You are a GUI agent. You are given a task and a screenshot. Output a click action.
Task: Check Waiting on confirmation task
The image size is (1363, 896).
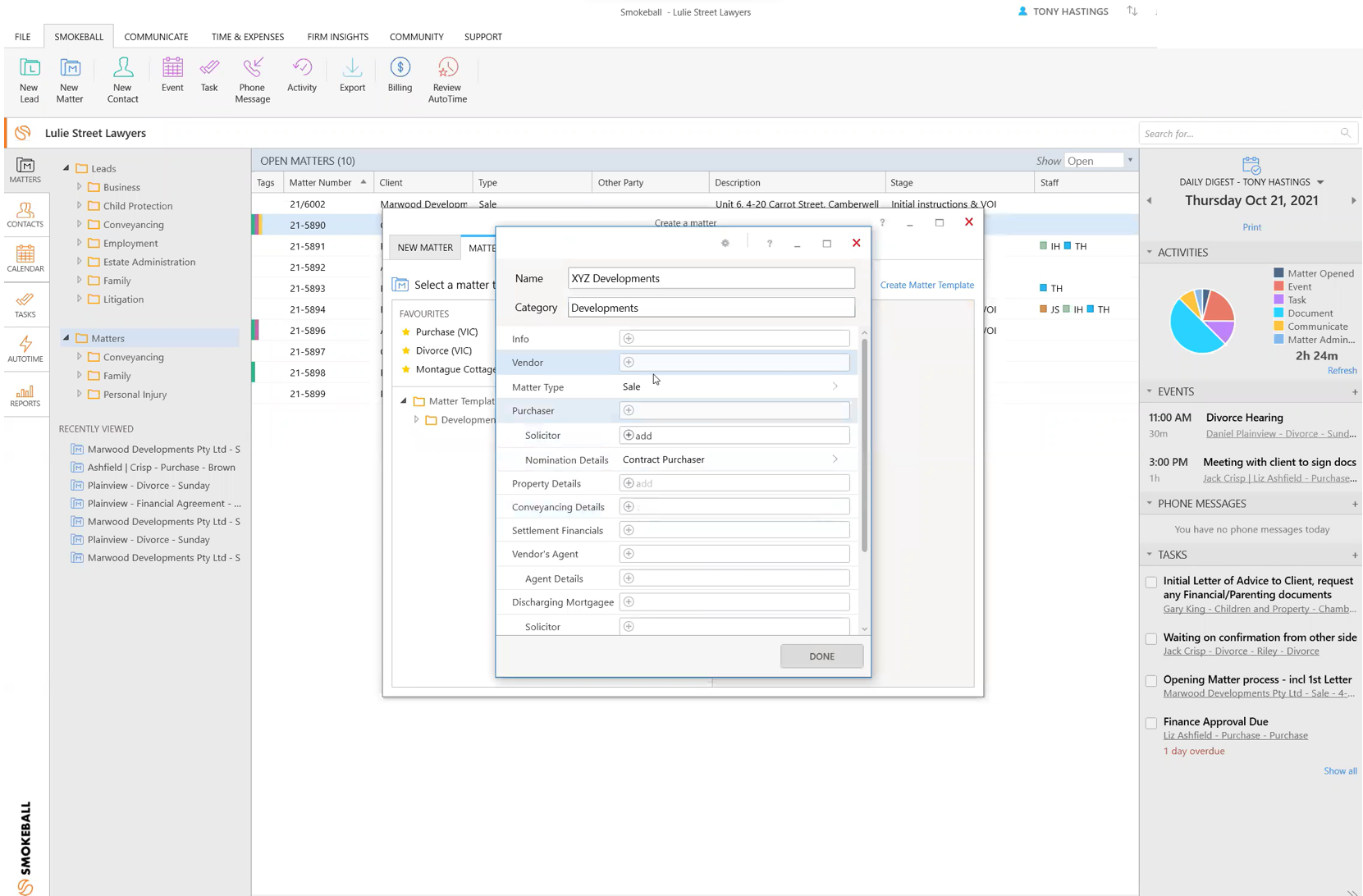click(1151, 638)
